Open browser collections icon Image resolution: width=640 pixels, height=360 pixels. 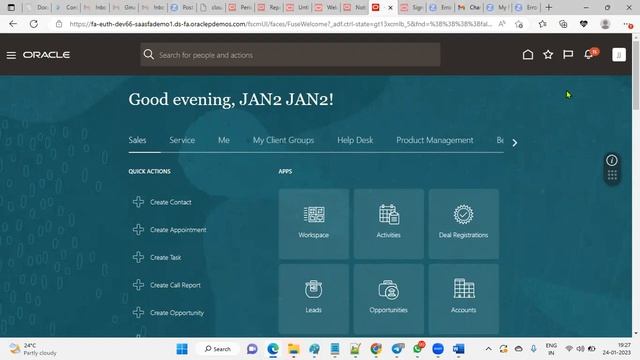pos(563,24)
